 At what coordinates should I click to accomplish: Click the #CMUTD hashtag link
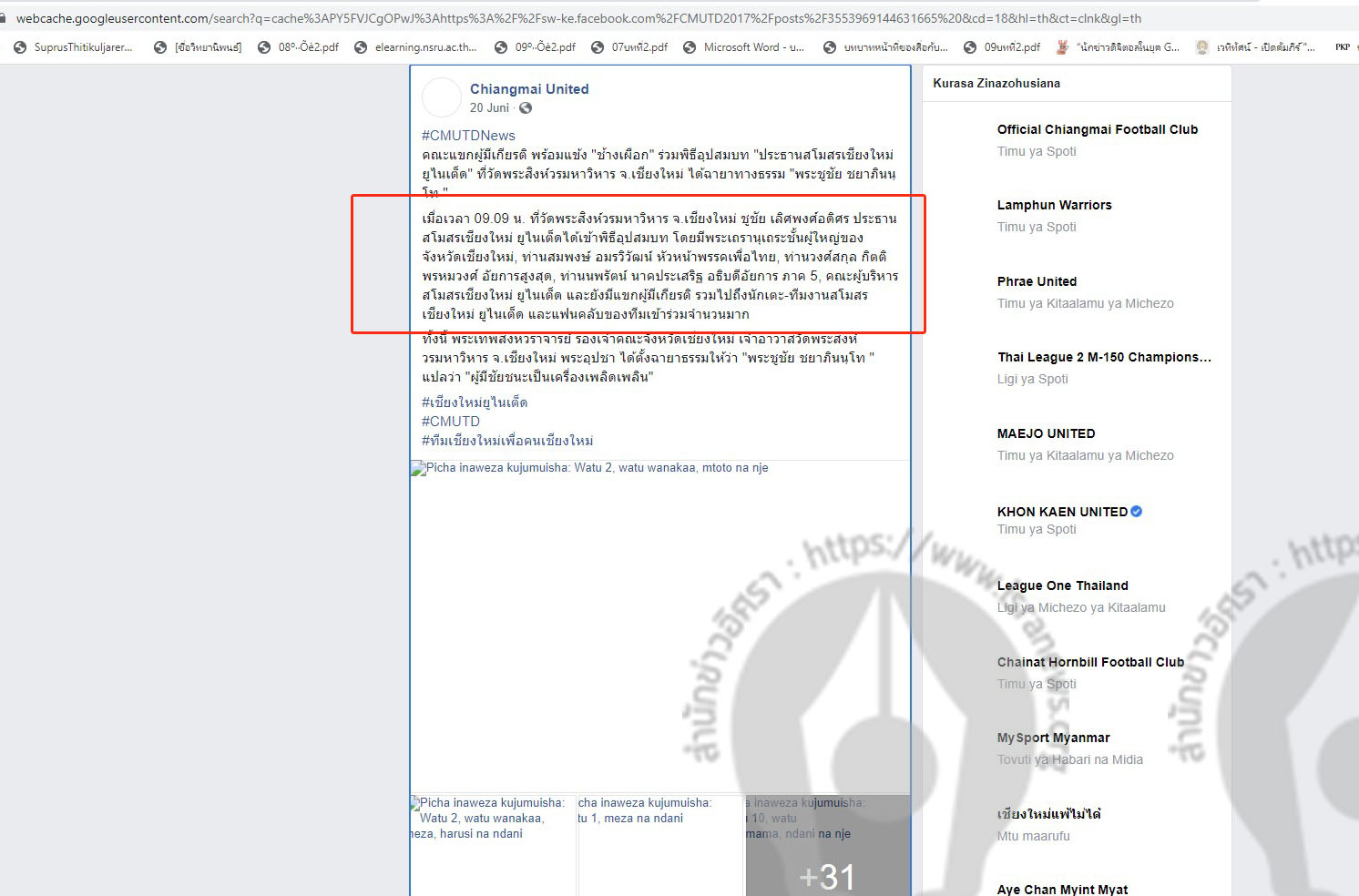click(x=450, y=422)
